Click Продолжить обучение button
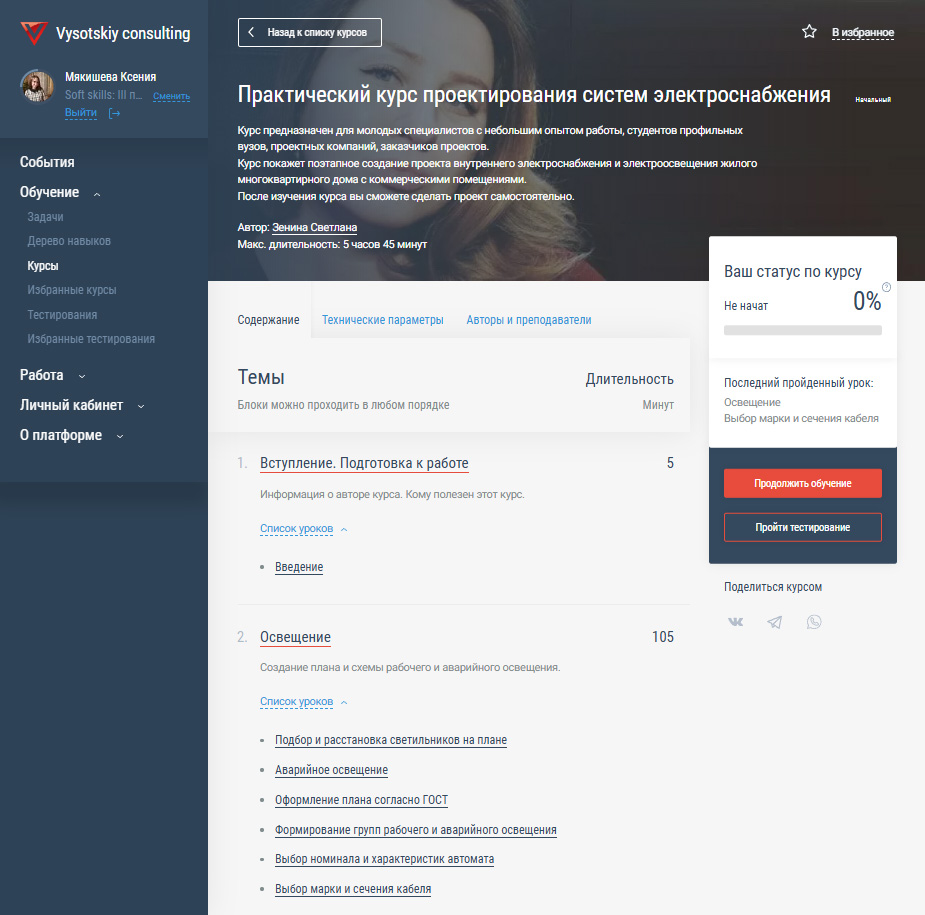 803,483
